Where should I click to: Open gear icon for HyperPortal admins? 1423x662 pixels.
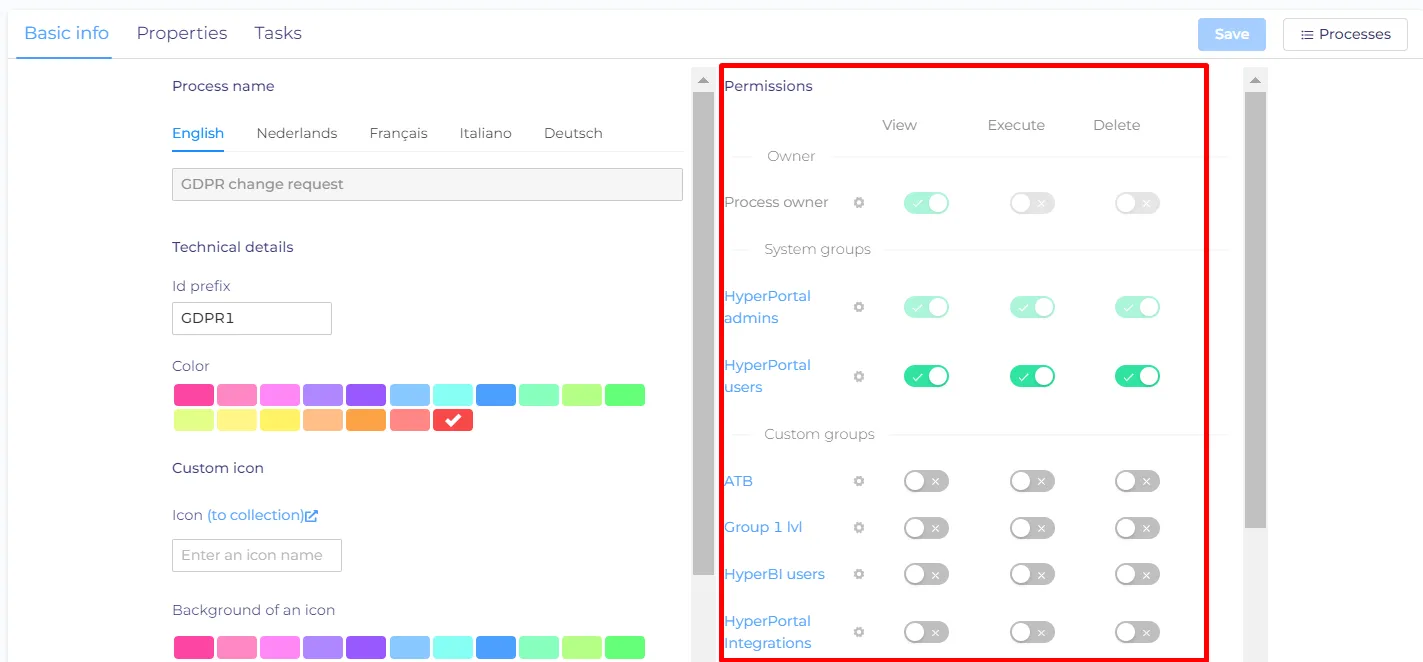[x=858, y=307]
